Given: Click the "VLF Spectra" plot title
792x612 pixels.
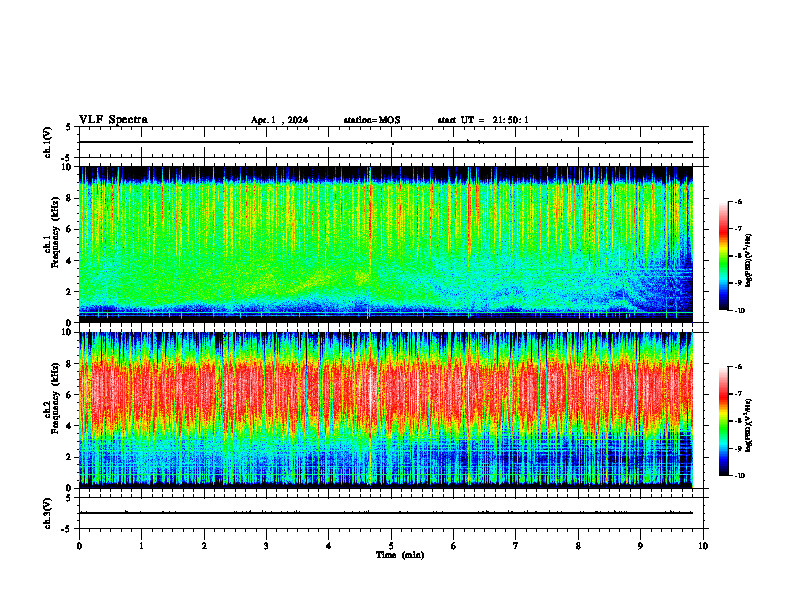Looking at the screenshot, I should coord(113,120).
